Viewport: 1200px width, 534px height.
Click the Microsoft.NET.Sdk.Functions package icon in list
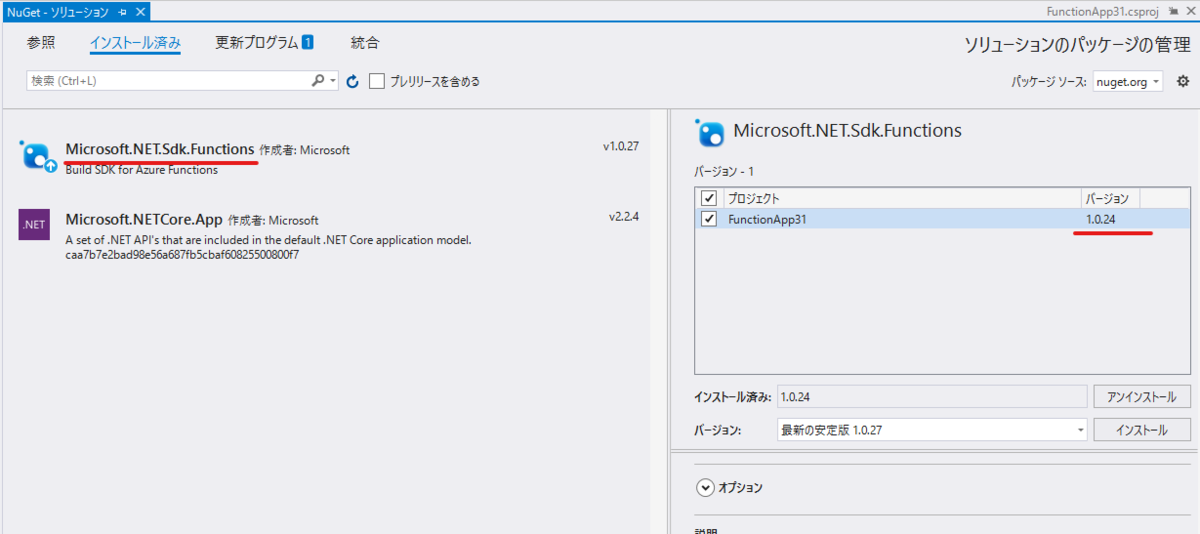38,155
